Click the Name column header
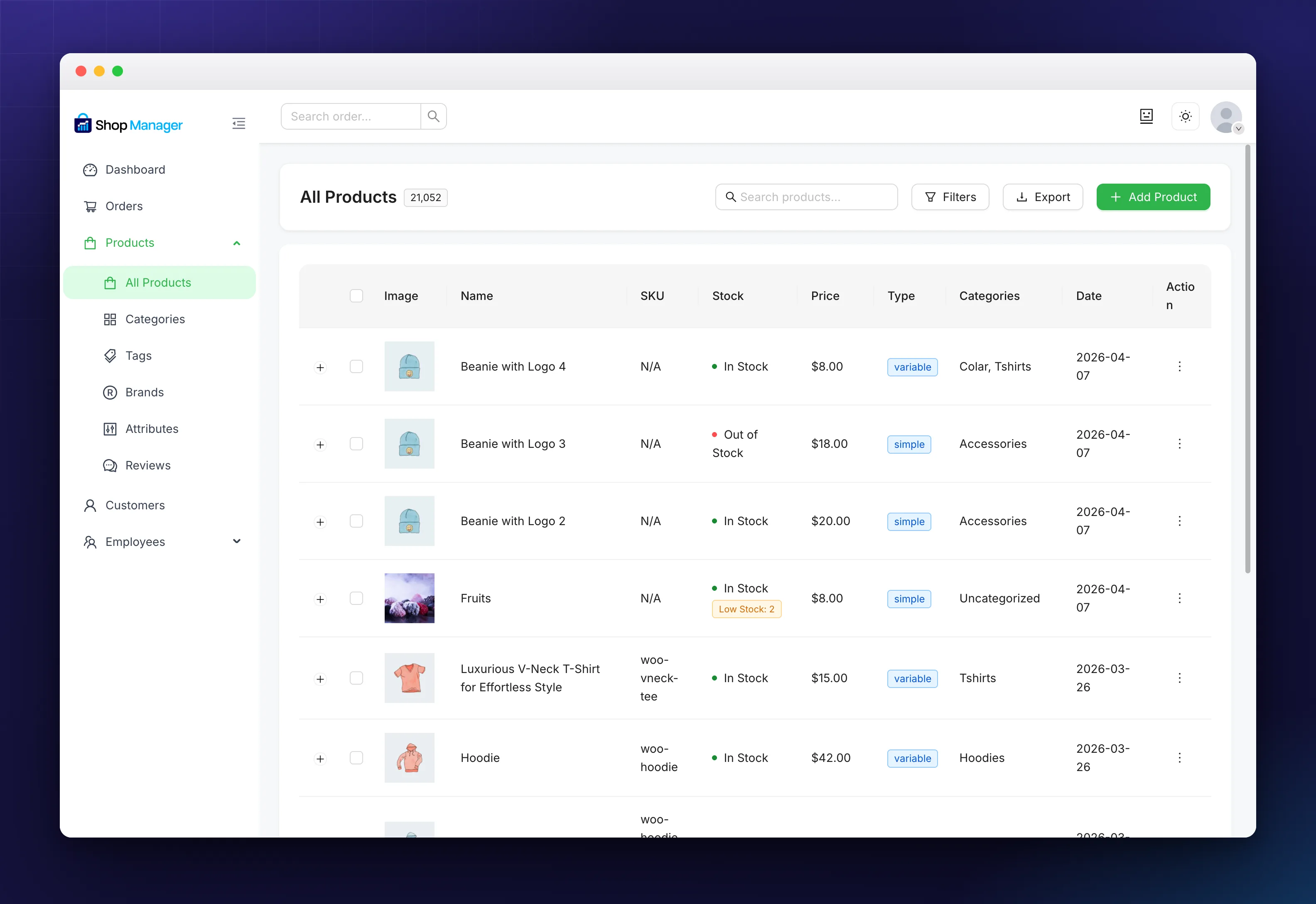The width and height of the screenshot is (1316, 904). [477, 296]
